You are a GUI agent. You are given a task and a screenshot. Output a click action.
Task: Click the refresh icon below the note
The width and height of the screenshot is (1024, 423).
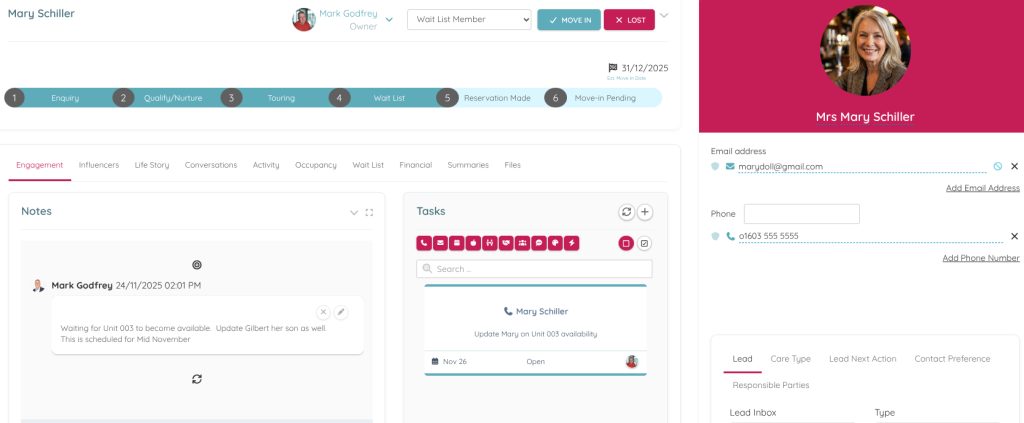click(197, 379)
